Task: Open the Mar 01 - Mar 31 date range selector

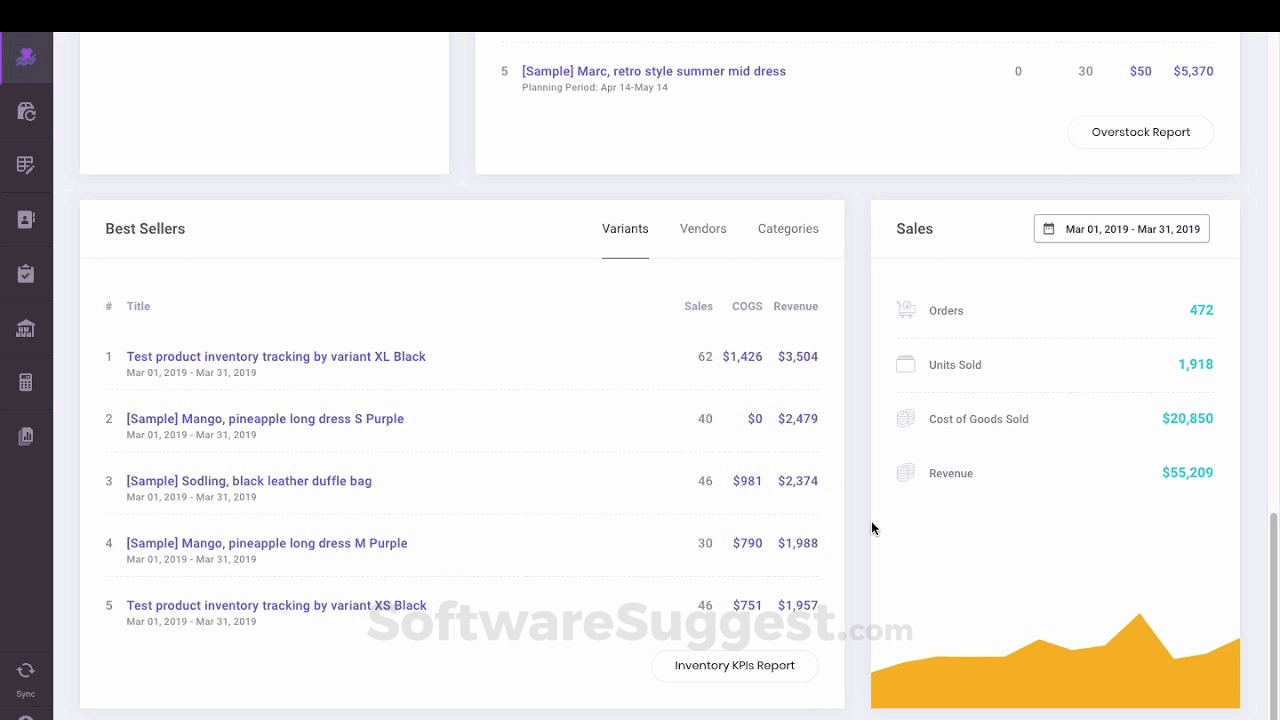Action: [1121, 228]
